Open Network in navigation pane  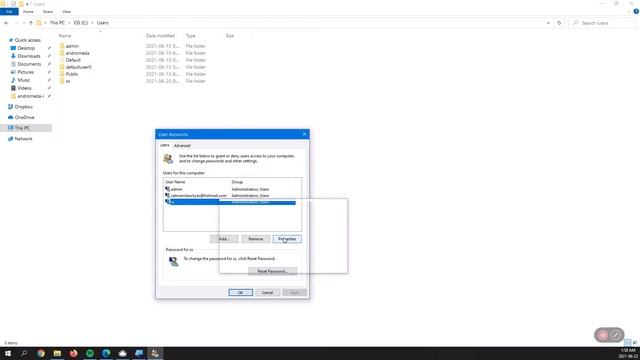click(x=23, y=139)
